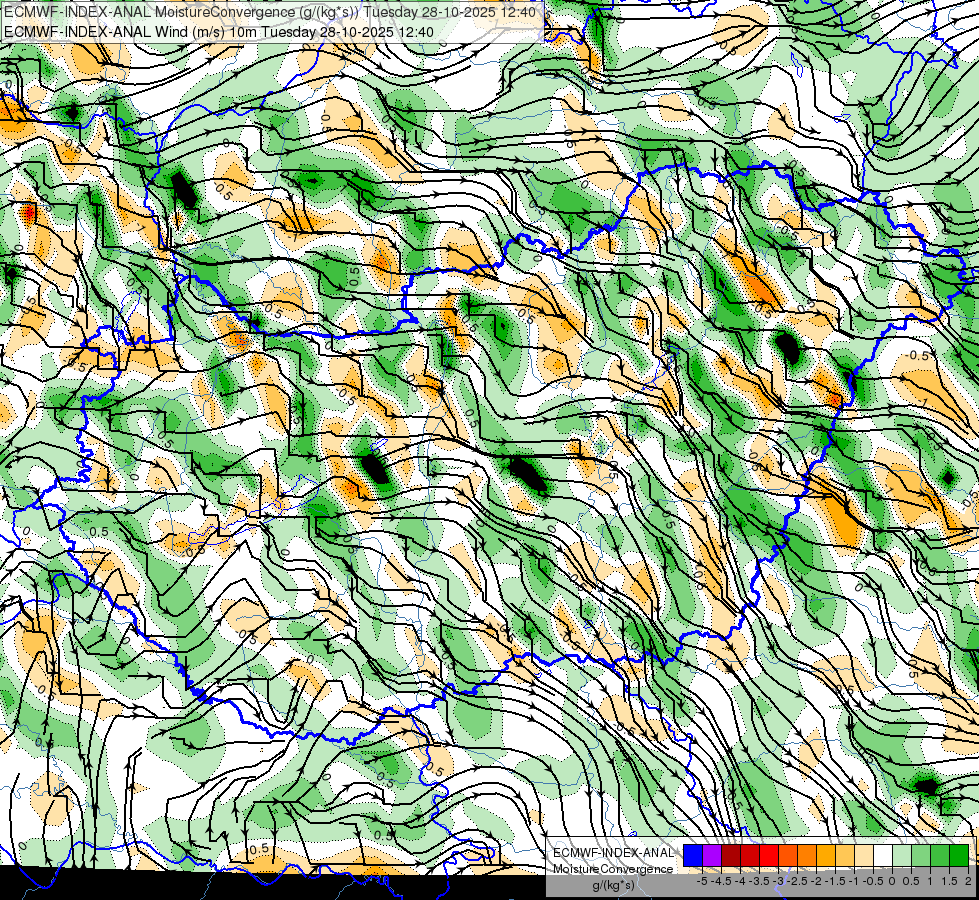This screenshot has height=900, width=979.
Task: Click the blue swatch in the legend
Action: pos(693,855)
